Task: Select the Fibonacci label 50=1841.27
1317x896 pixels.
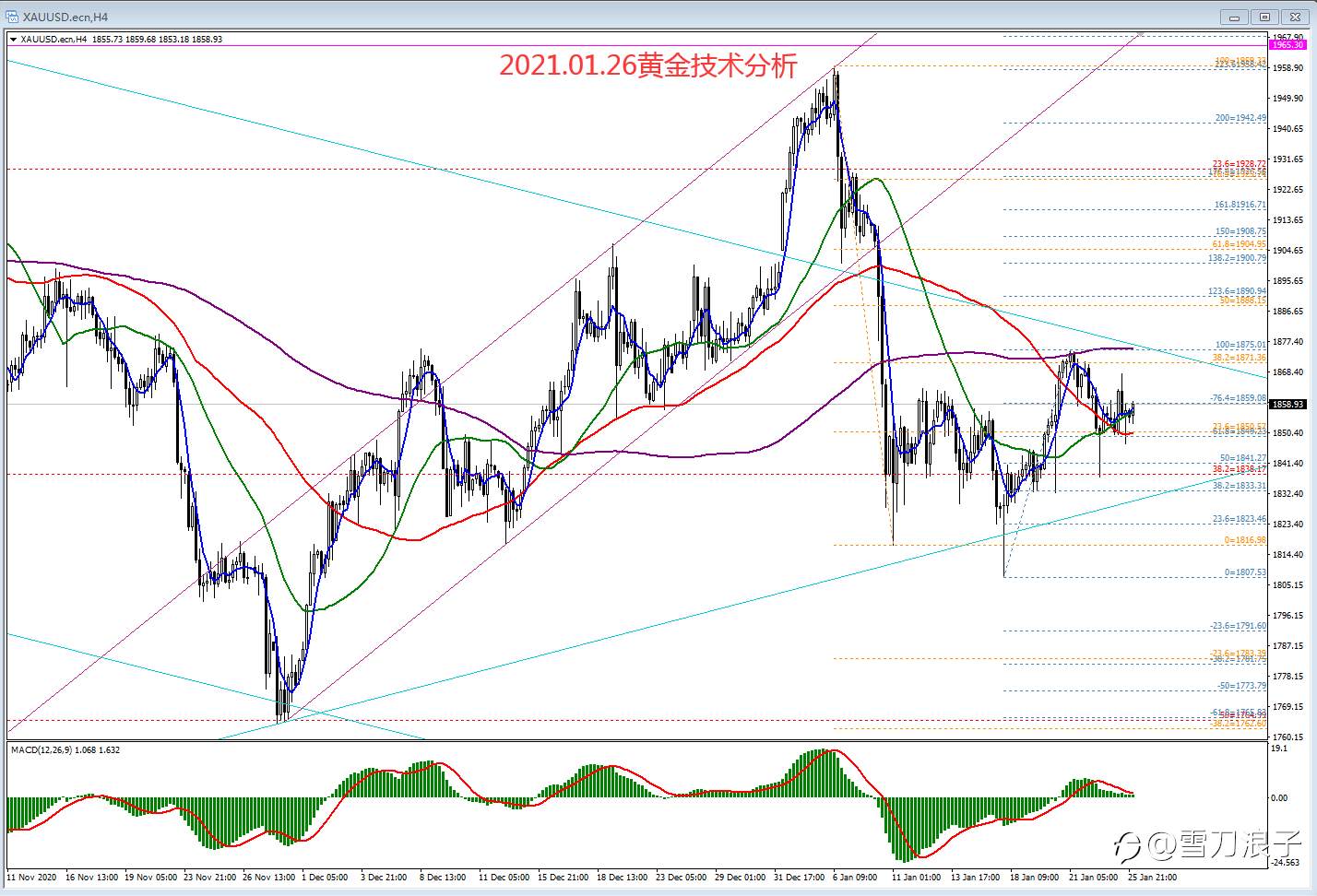Action: click(x=1242, y=458)
